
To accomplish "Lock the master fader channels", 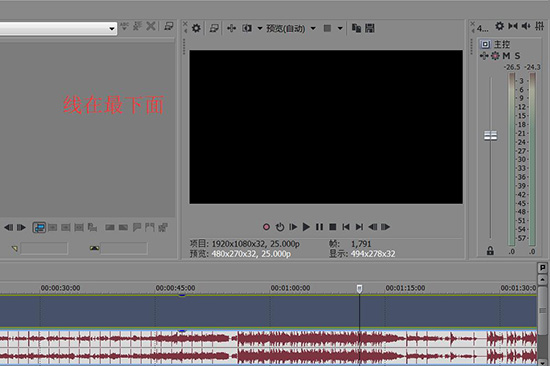I will (490, 250).
